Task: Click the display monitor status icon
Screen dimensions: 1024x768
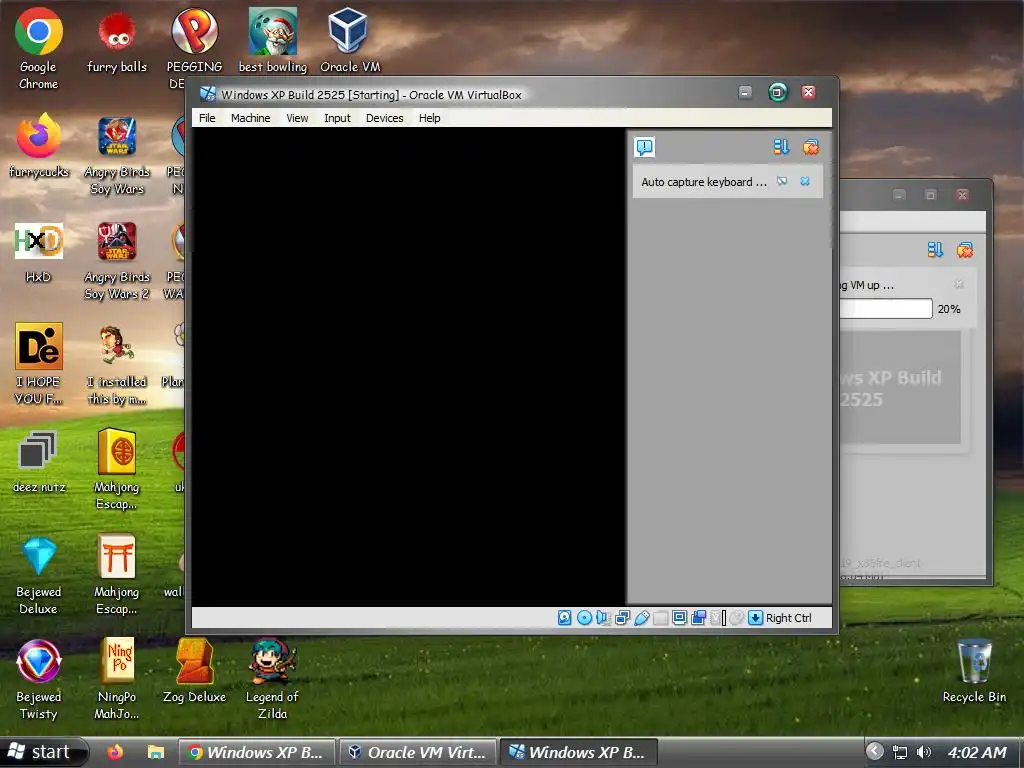Action: point(679,617)
